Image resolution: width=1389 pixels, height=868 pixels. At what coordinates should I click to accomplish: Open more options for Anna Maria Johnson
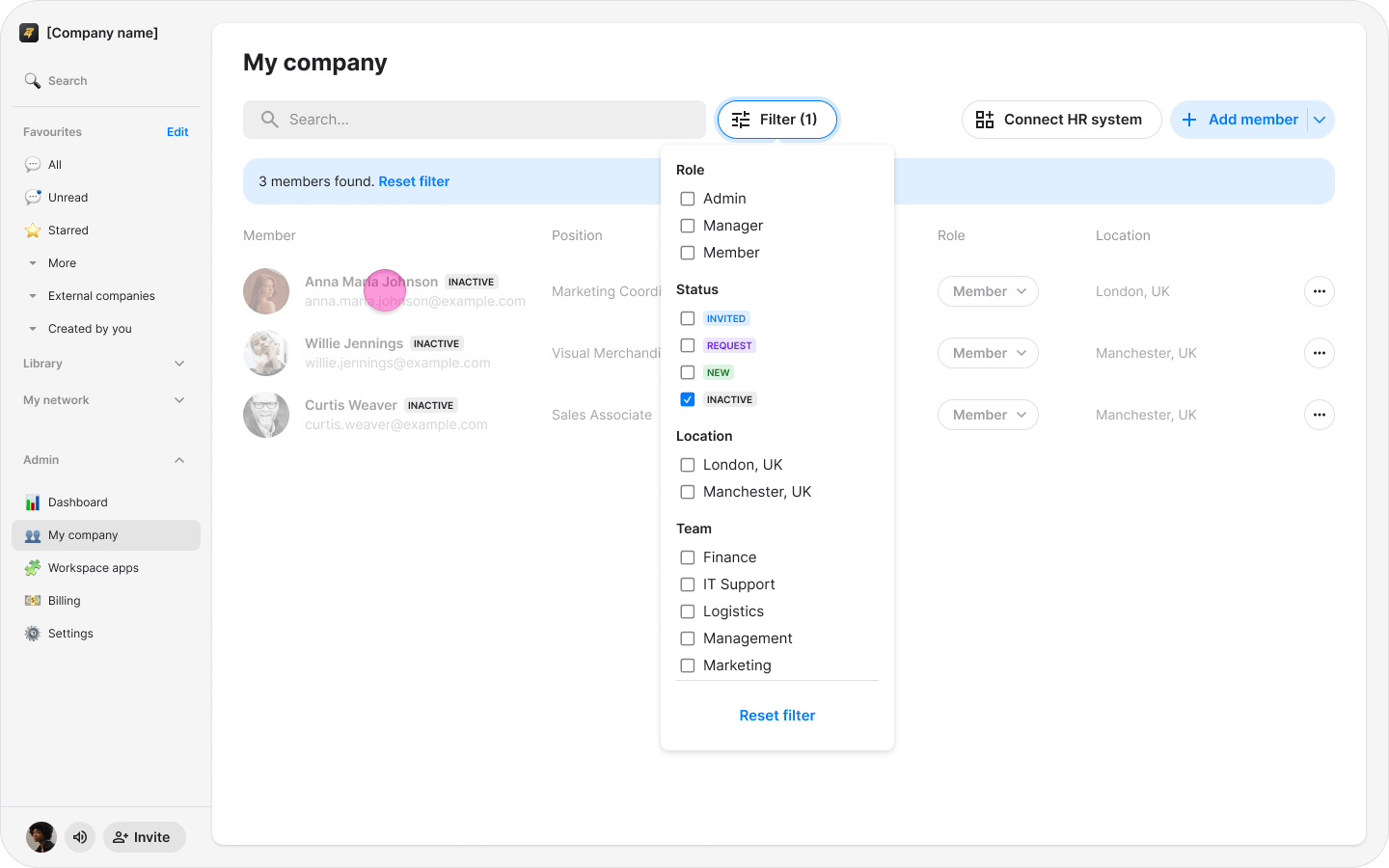(x=1320, y=291)
